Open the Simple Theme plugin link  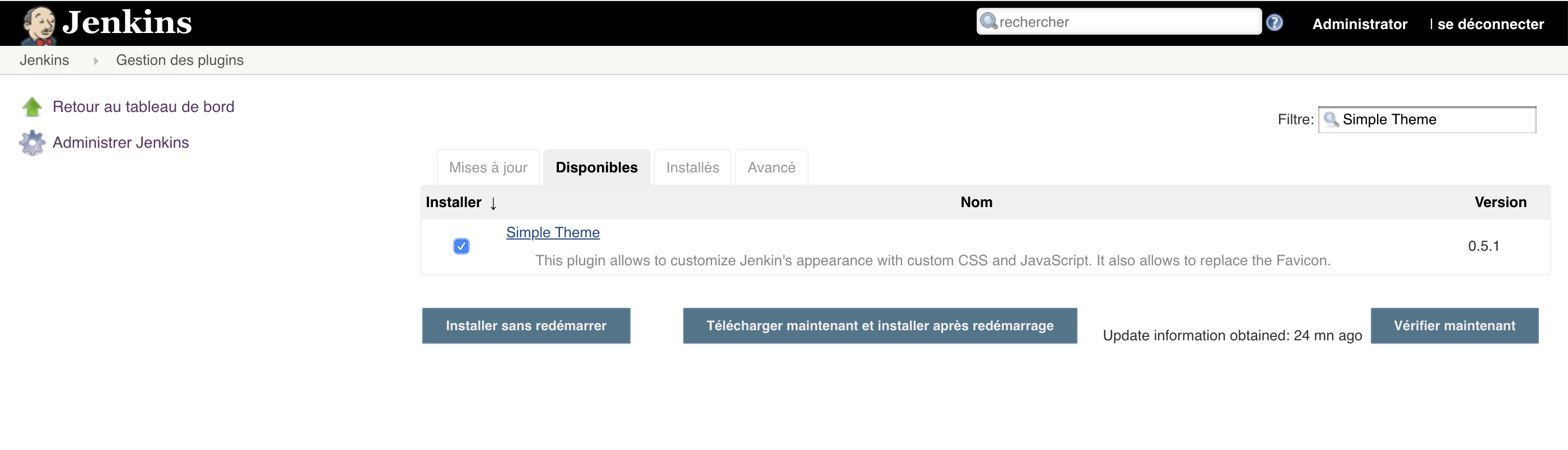[552, 232]
